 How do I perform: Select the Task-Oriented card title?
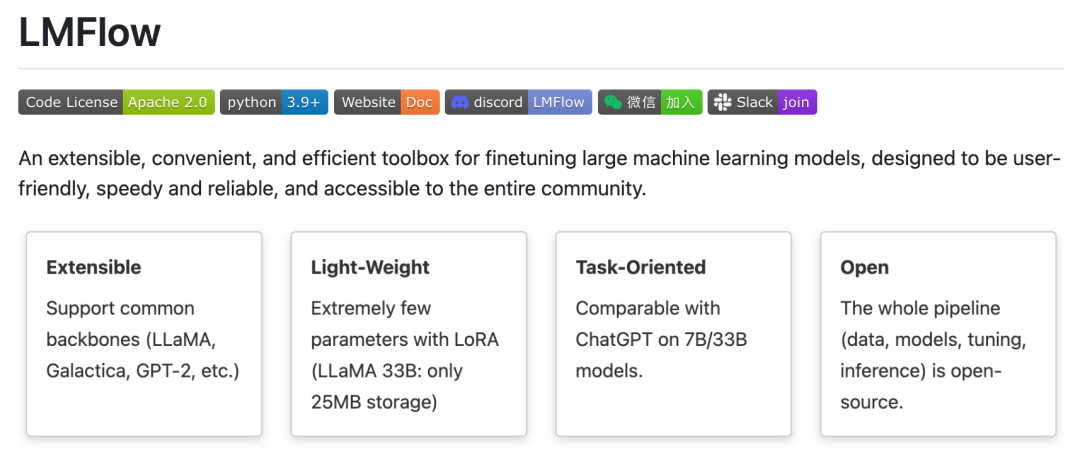641,267
